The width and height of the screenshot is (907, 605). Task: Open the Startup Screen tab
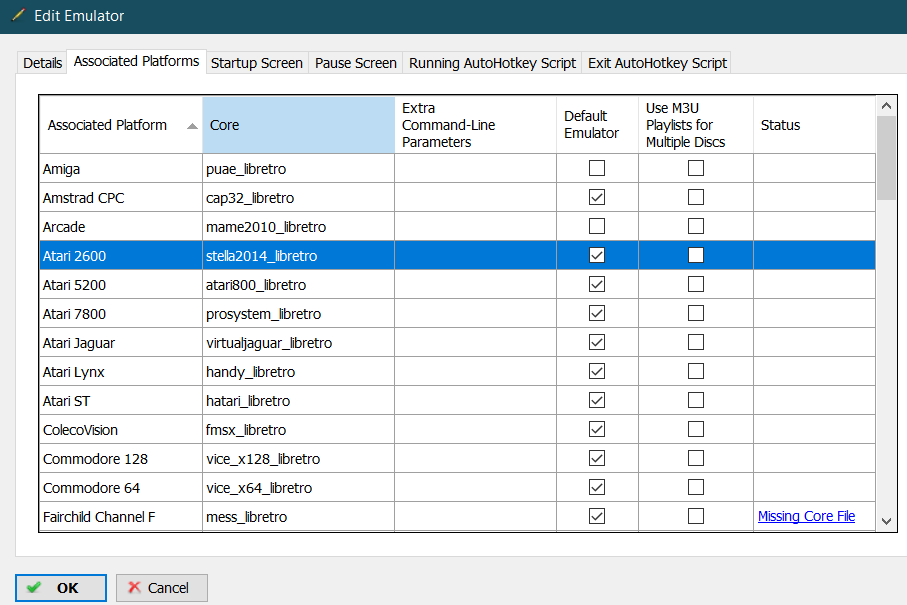tap(257, 63)
